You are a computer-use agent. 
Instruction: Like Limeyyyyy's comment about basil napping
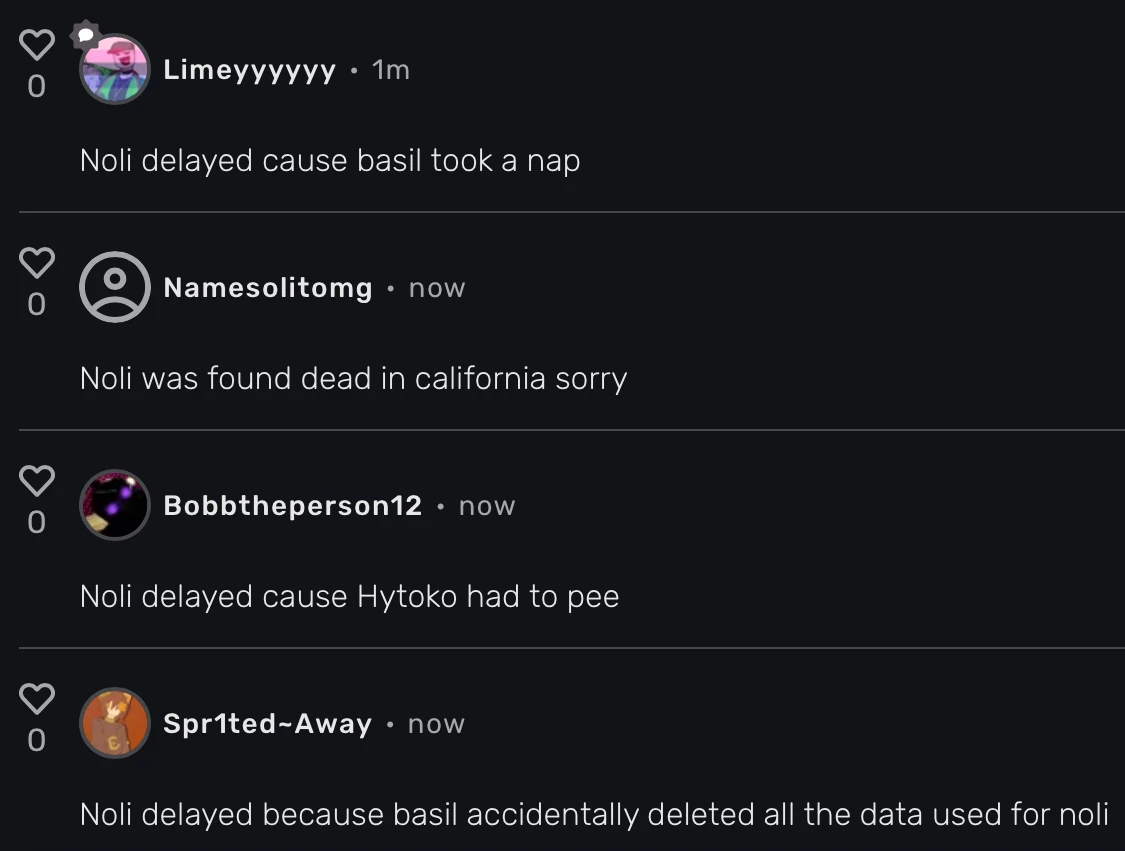pos(36,43)
